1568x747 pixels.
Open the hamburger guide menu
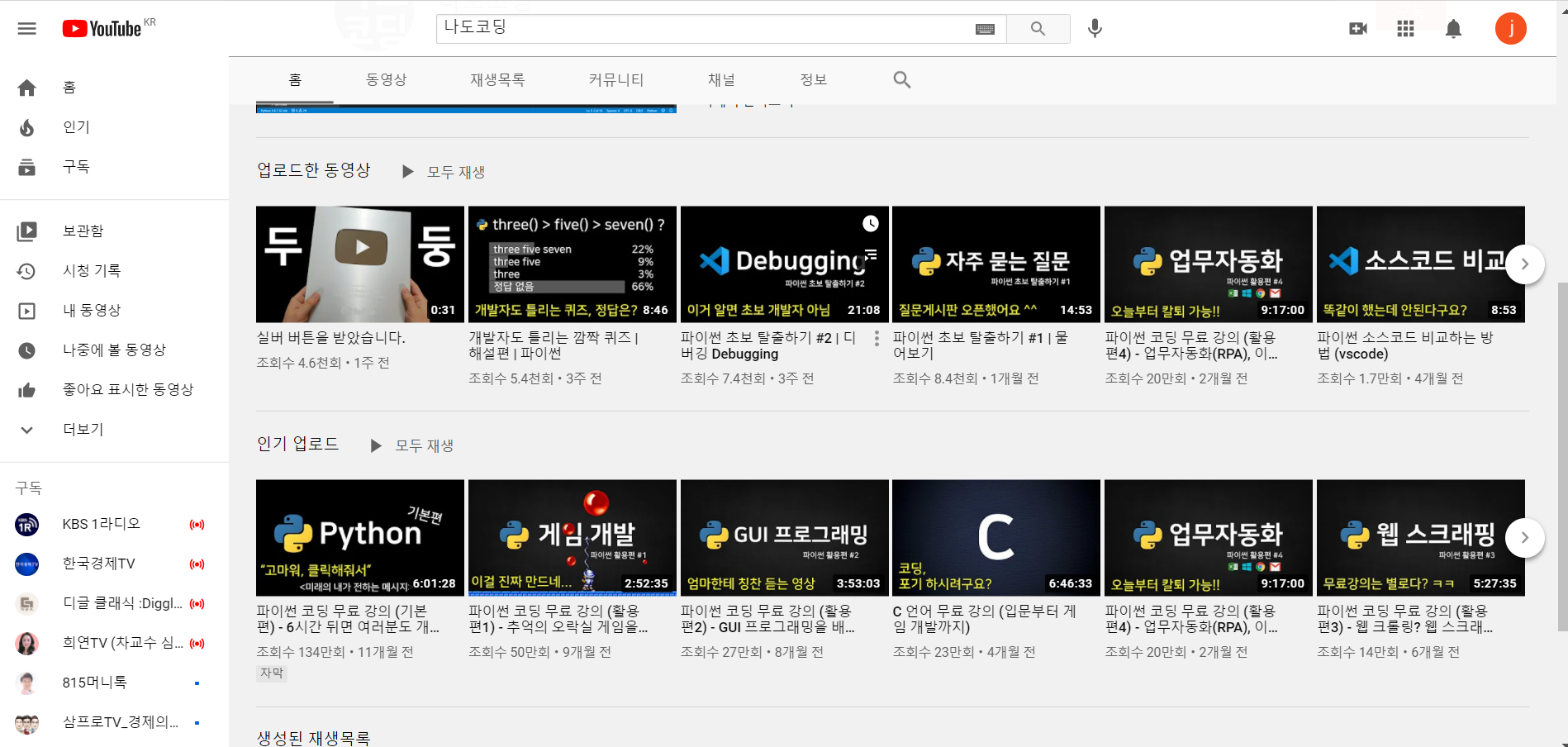26,29
